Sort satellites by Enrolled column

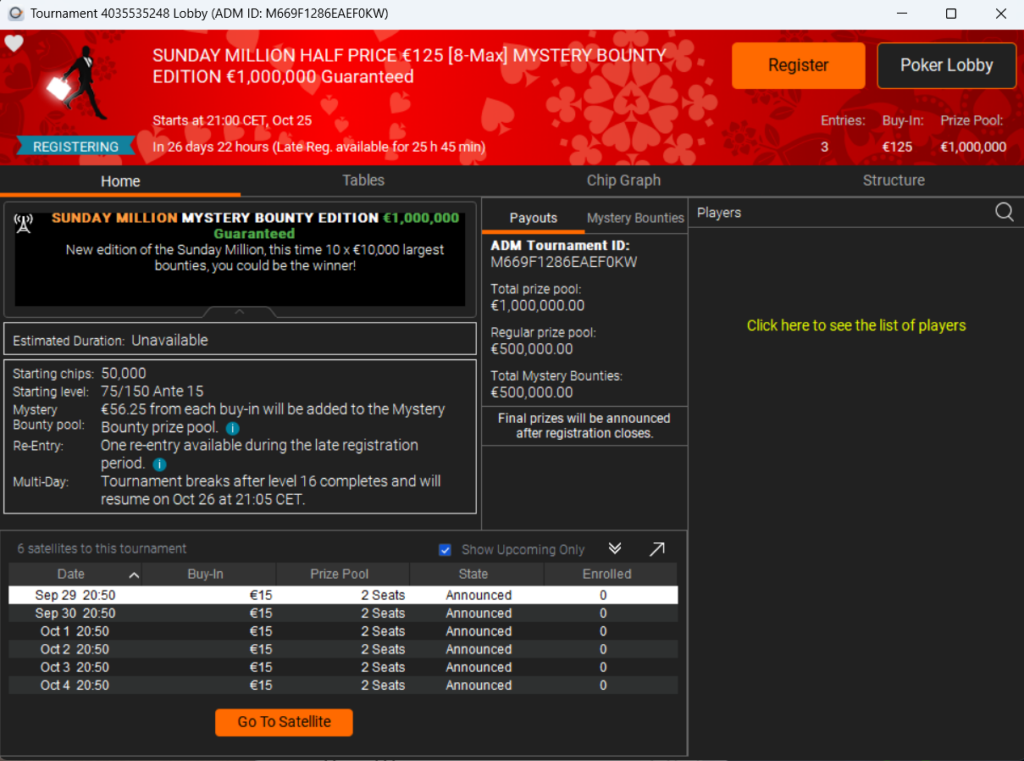[611, 574]
